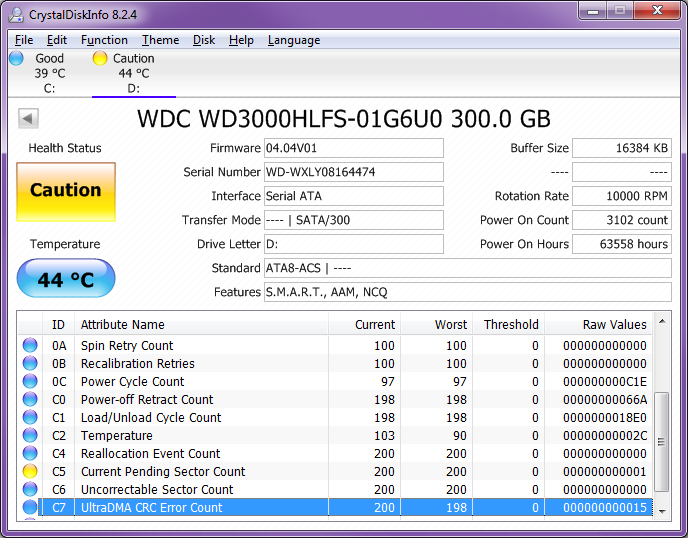Select the Load/Unload Cycle Count row
The image size is (688, 538).
point(335,417)
